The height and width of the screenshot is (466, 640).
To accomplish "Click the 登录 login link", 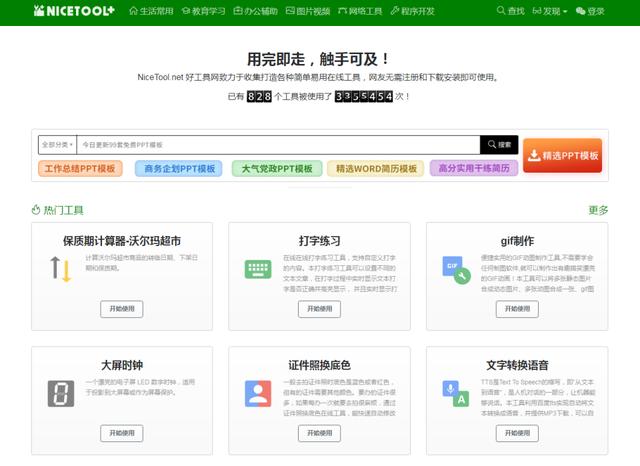I will [590, 11].
